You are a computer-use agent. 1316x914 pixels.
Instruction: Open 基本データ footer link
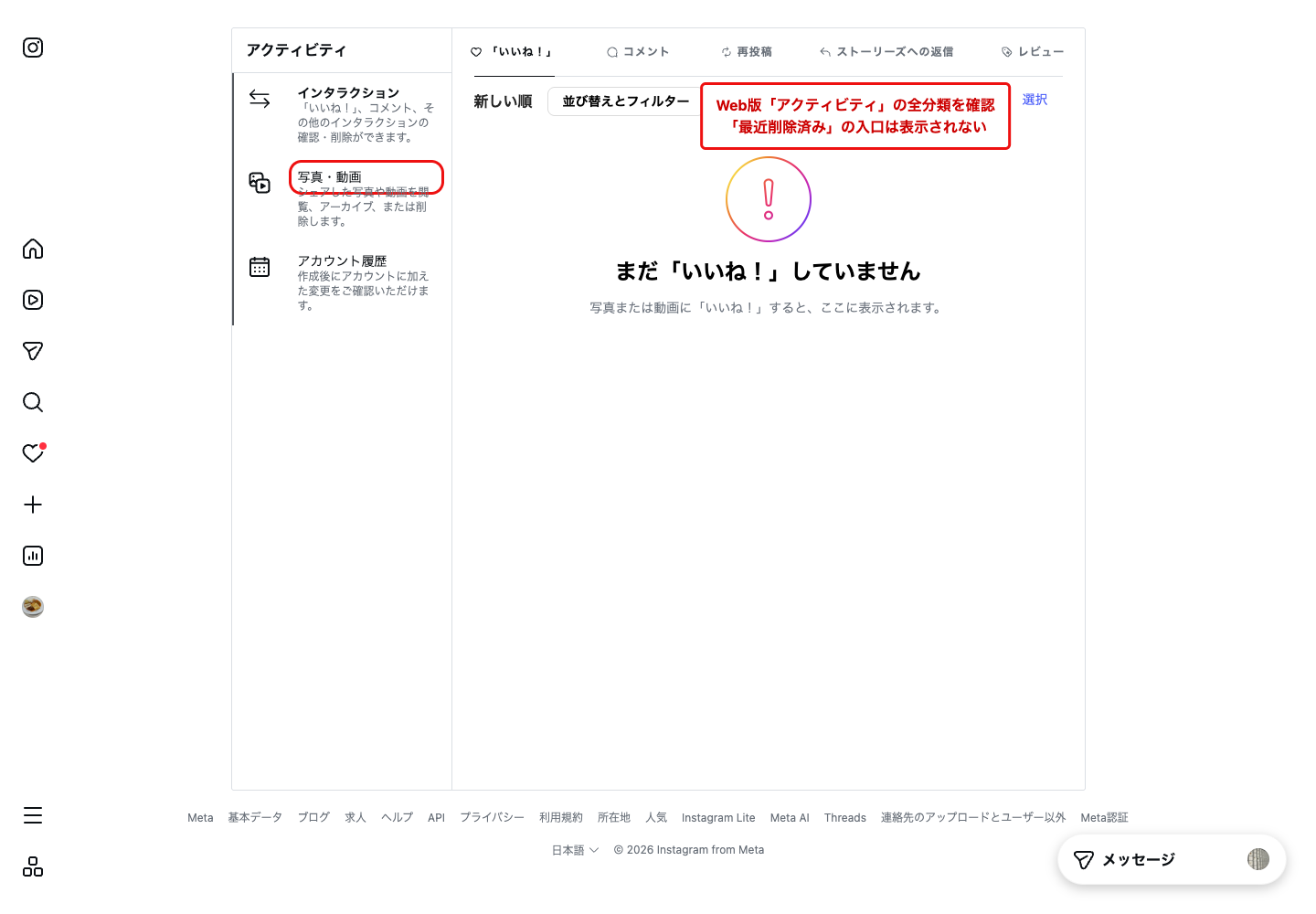pyautogui.click(x=255, y=818)
